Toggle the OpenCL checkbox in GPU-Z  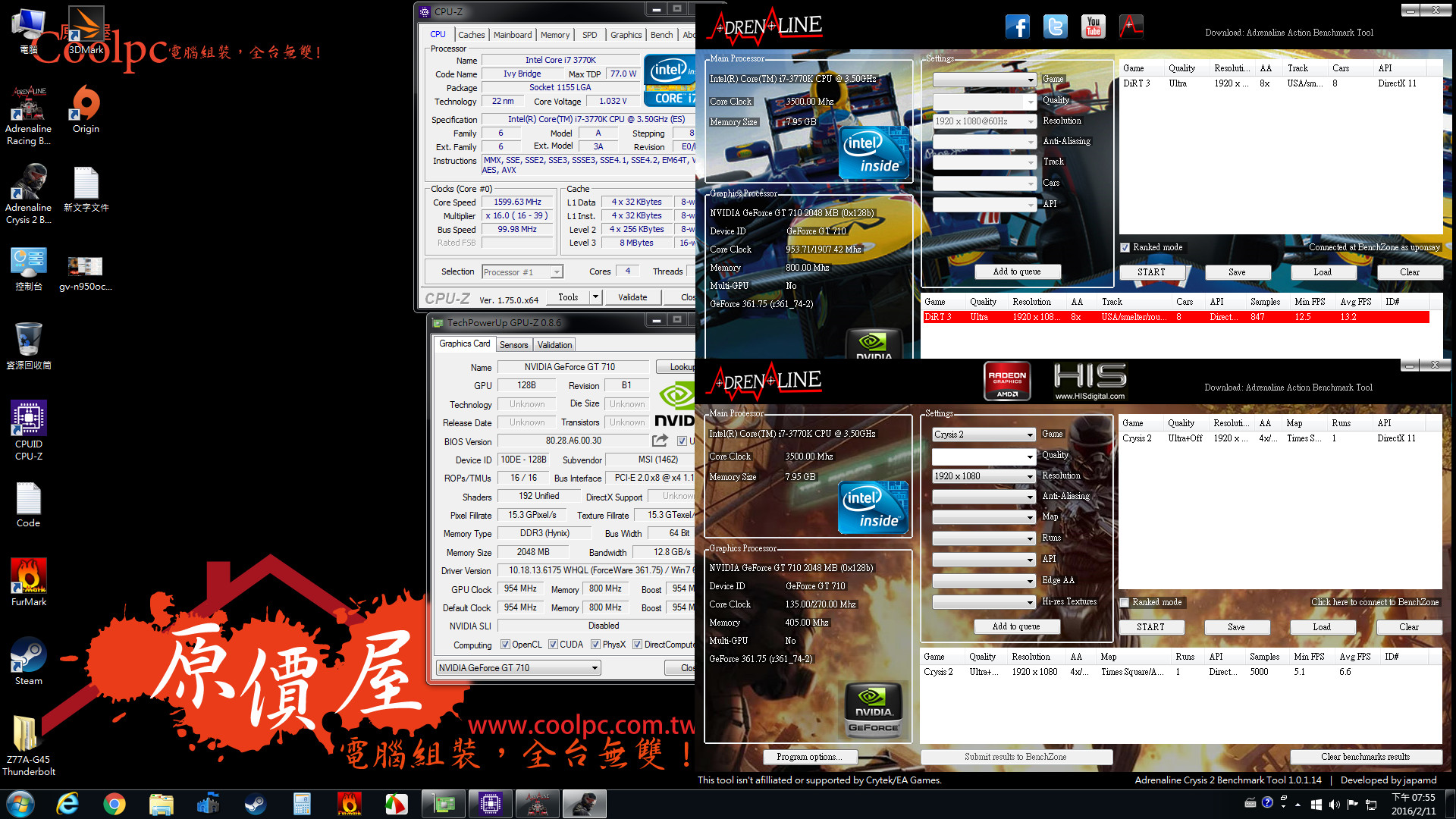coord(505,645)
